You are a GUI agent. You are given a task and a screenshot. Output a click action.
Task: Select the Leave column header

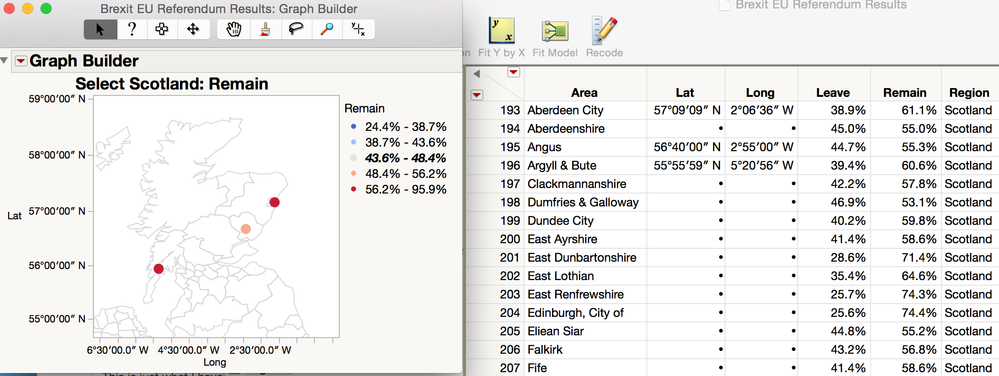click(833, 92)
